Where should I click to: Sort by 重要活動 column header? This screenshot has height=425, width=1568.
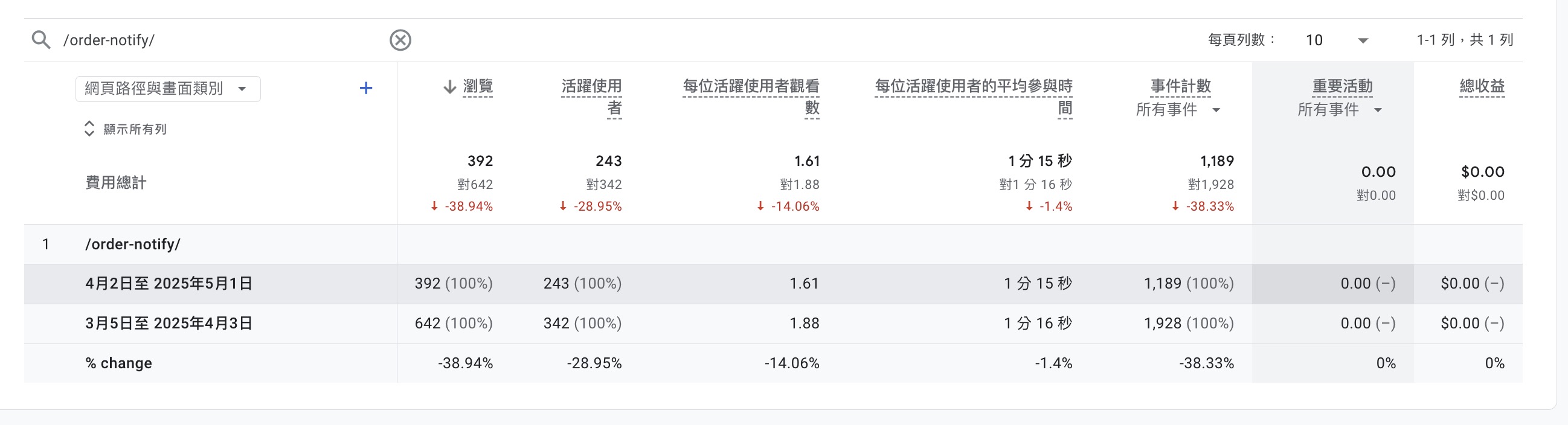click(1341, 87)
